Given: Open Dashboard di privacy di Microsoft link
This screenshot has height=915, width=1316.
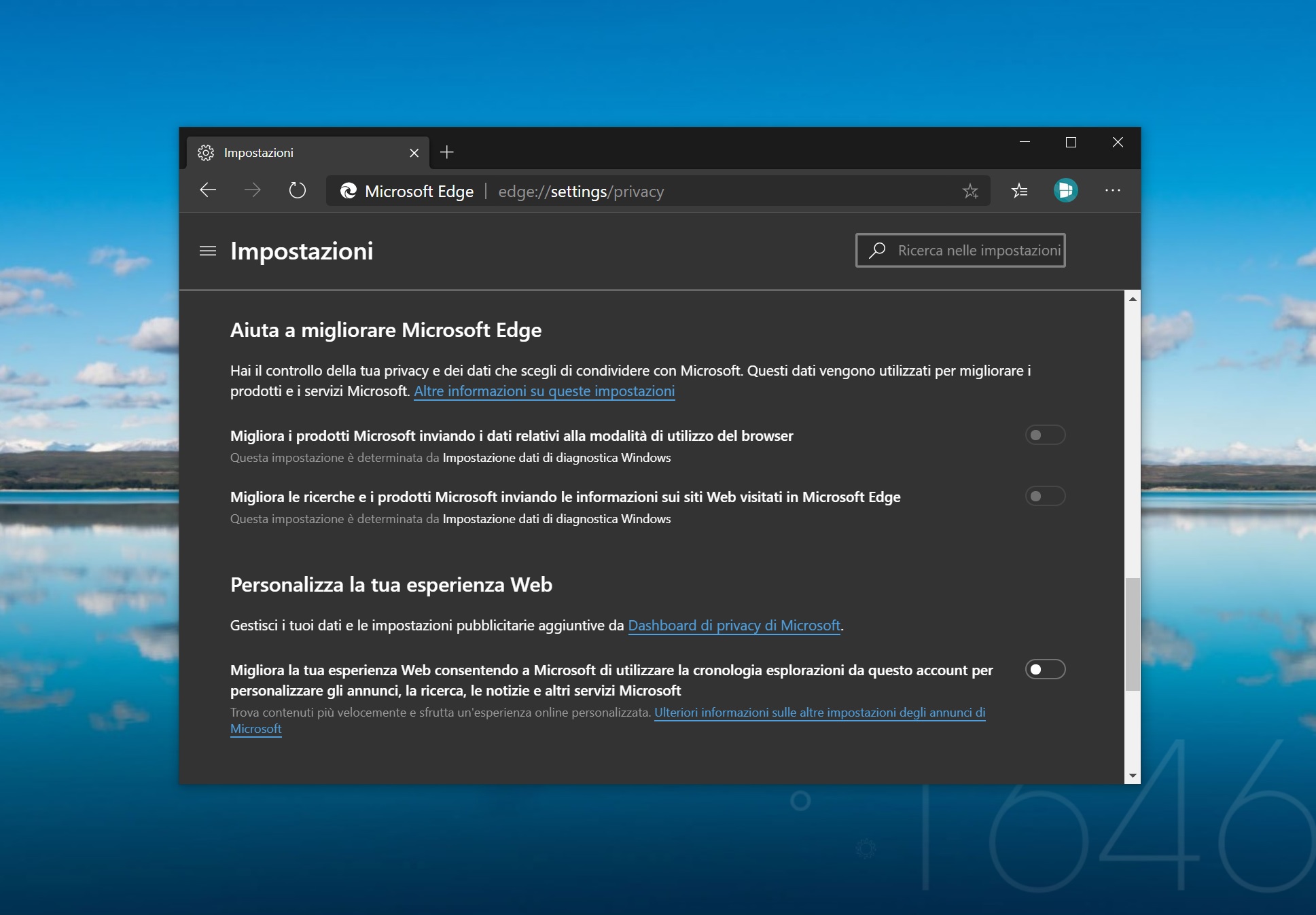Looking at the screenshot, I should 734,626.
